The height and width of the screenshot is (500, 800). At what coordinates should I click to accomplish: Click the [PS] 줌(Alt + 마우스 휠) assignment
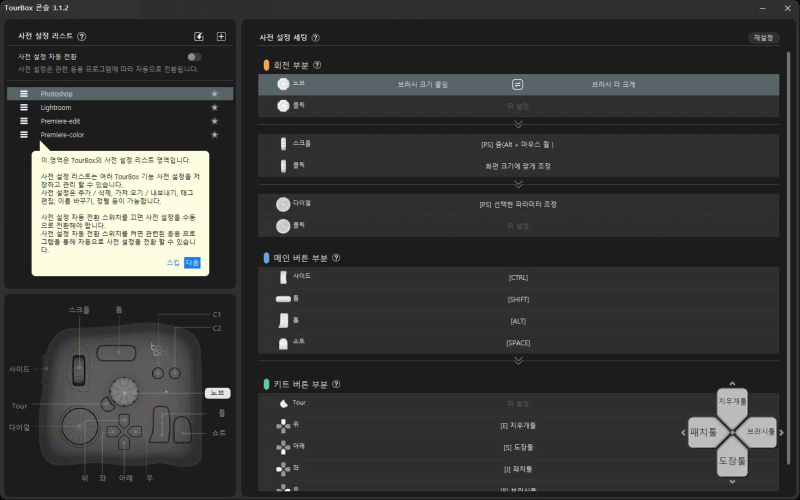tap(517, 144)
